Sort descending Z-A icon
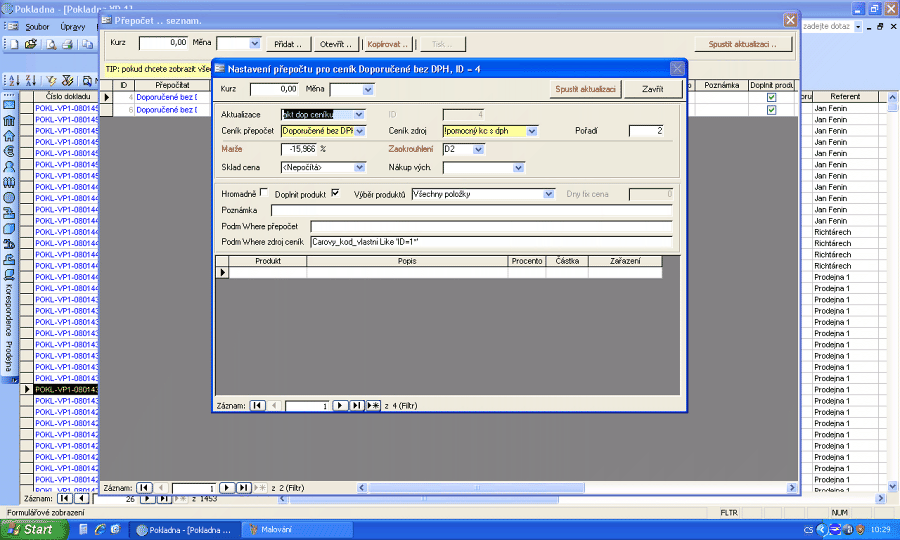The height and width of the screenshot is (540, 900). [x=30, y=81]
